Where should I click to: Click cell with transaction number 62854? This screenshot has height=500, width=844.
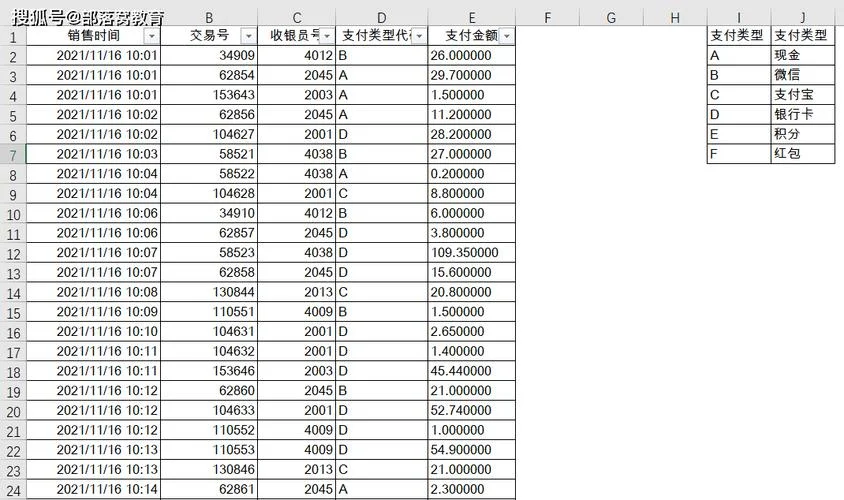(x=209, y=75)
